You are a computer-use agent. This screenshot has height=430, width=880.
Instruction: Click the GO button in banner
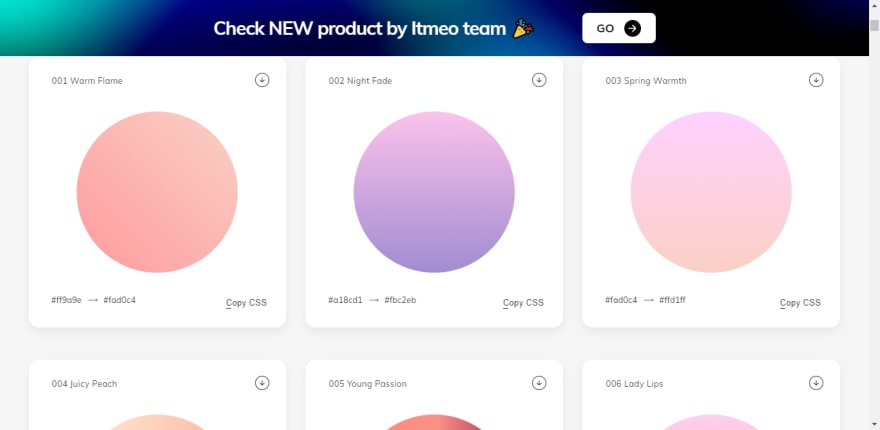click(618, 28)
